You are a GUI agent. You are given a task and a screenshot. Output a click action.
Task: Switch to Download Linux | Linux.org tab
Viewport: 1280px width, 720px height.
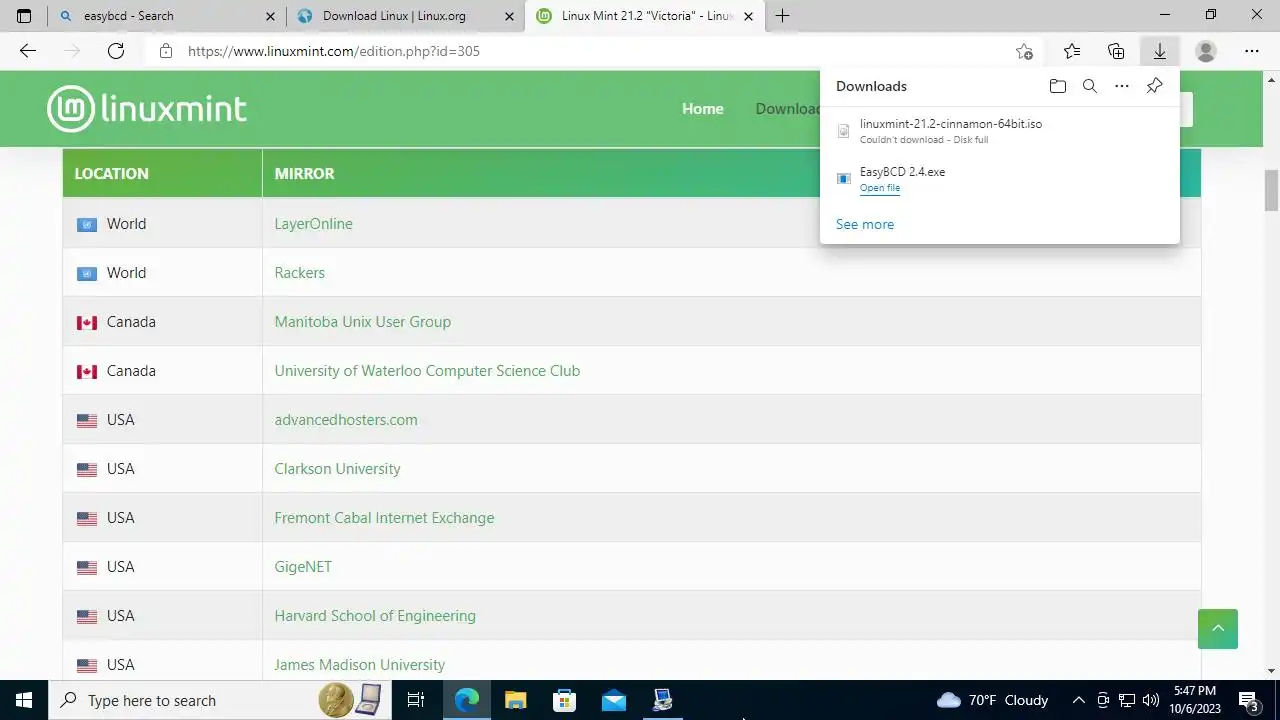point(405,16)
